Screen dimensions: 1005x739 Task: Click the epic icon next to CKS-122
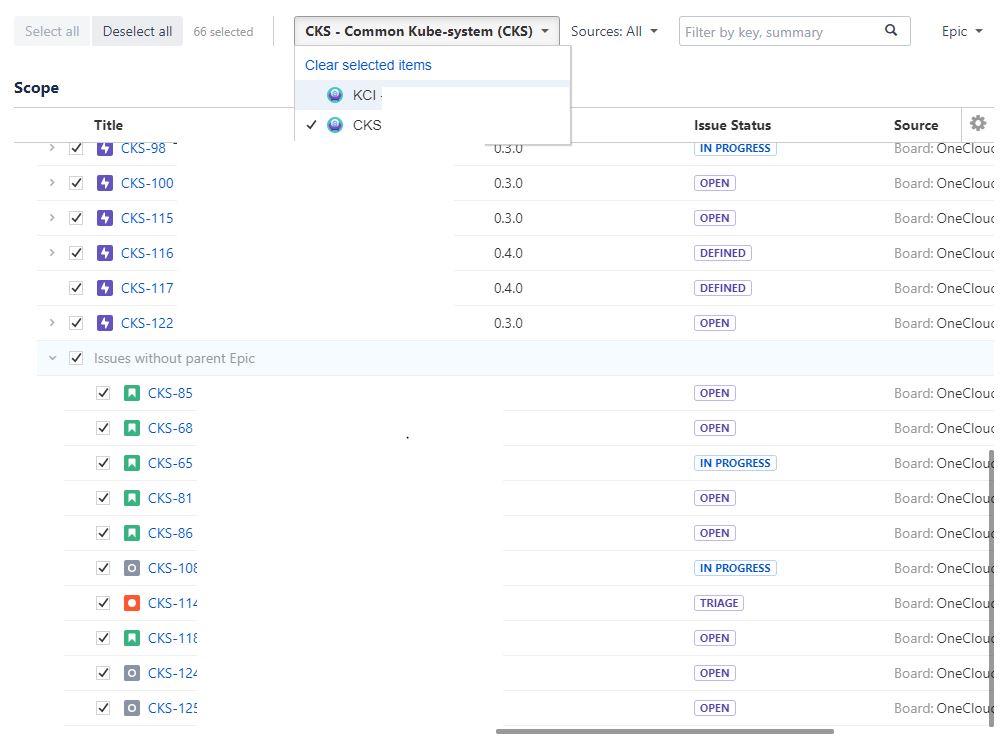tap(104, 323)
